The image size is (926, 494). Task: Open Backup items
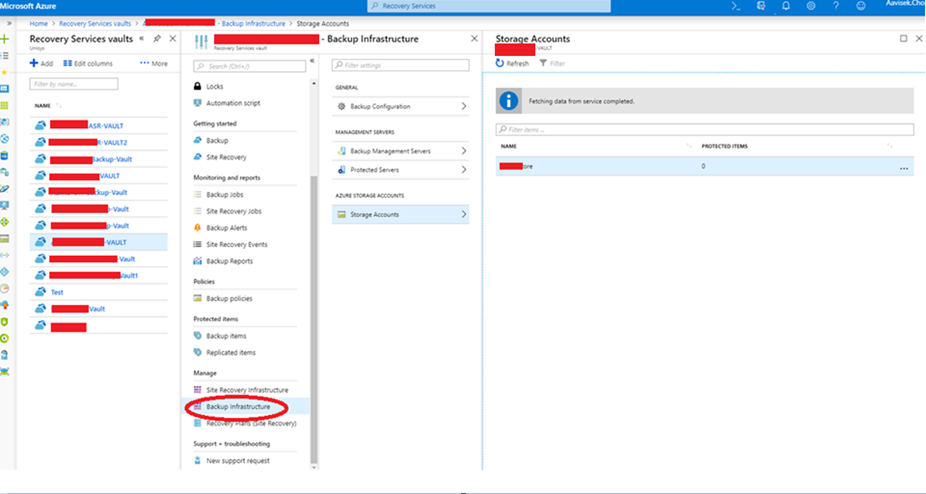[x=226, y=336]
